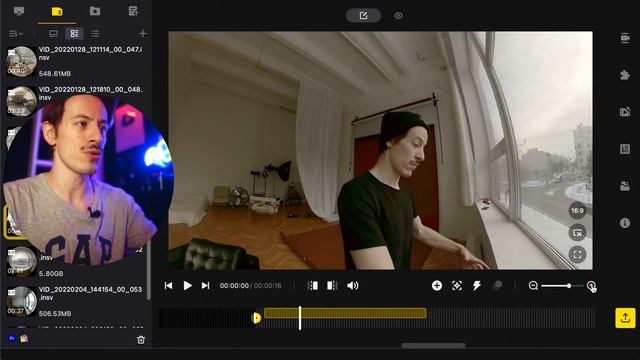Skip to the next frame
Screen dimensions: 640x360
[205, 286]
